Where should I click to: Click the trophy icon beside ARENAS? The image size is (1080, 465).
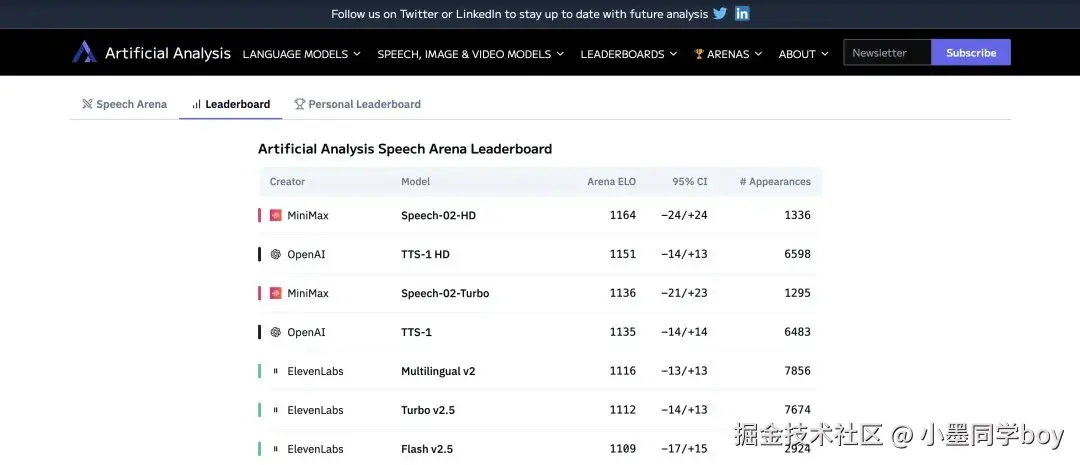pyautogui.click(x=699, y=54)
